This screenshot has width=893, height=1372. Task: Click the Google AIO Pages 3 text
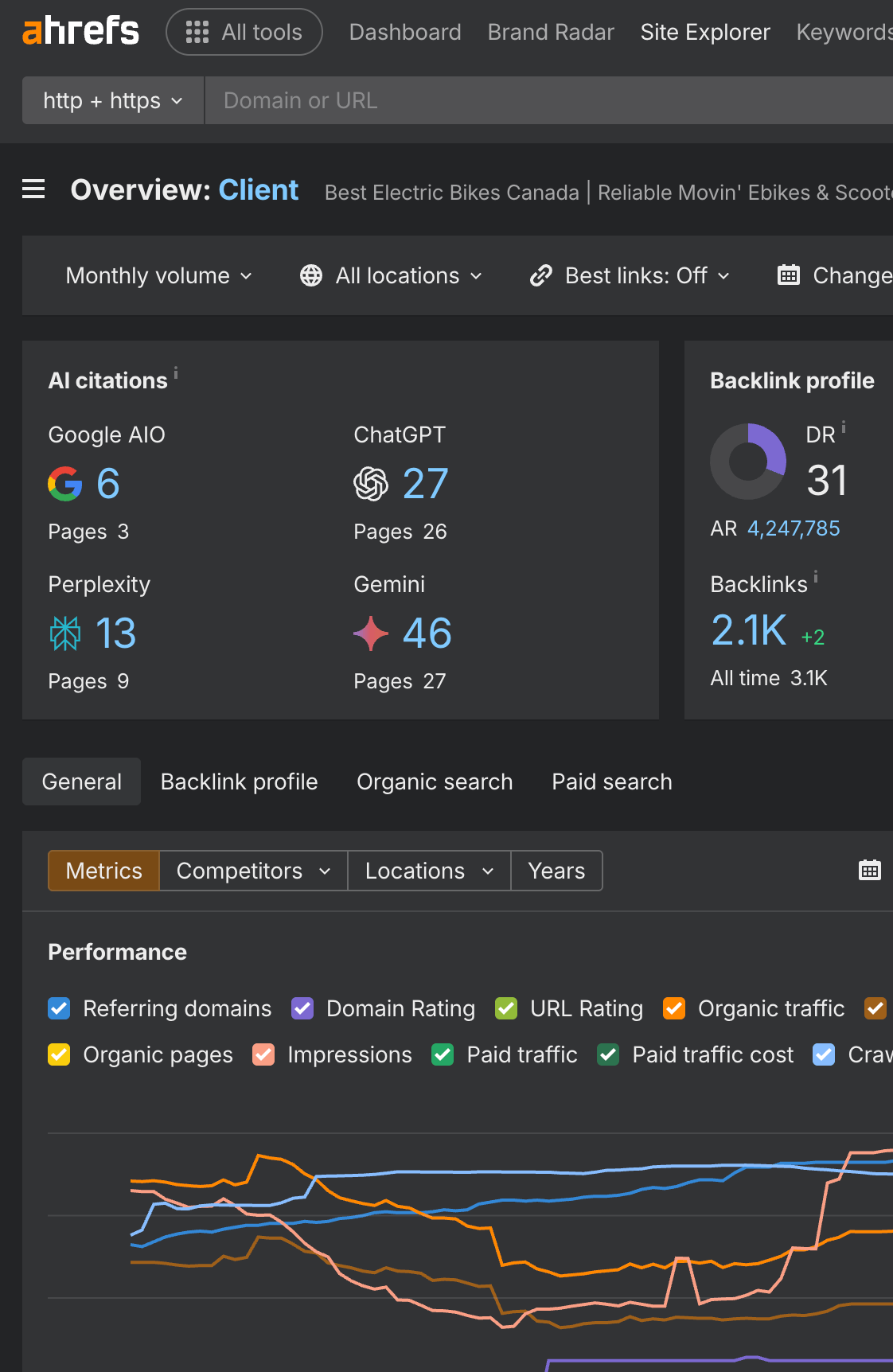(x=88, y=532)
